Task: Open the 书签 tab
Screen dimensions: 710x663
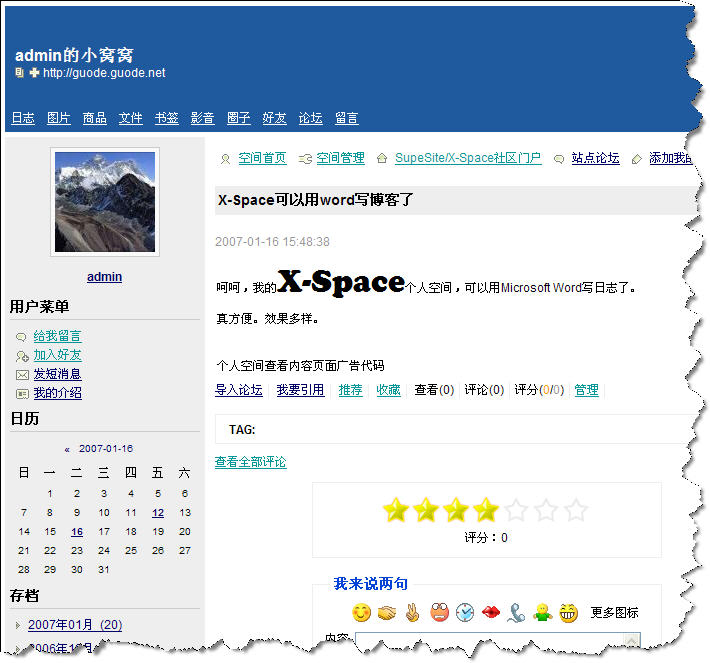Action: point(167,118)
